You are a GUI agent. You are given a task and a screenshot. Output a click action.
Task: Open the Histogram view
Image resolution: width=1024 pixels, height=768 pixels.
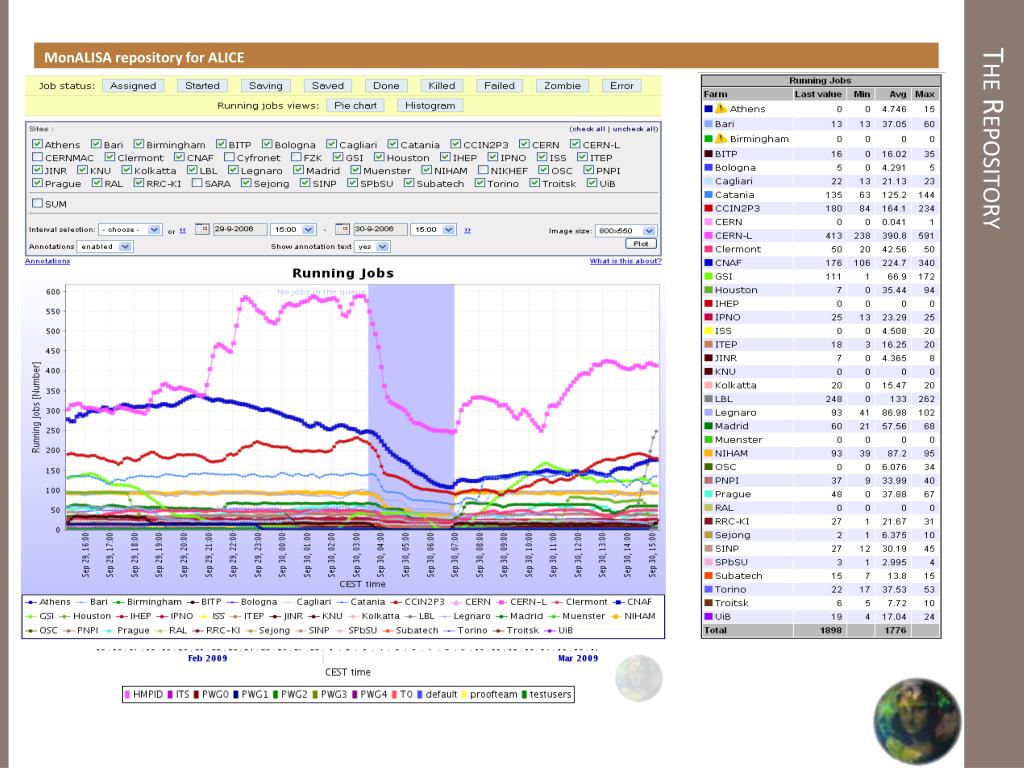coord(430,105)
